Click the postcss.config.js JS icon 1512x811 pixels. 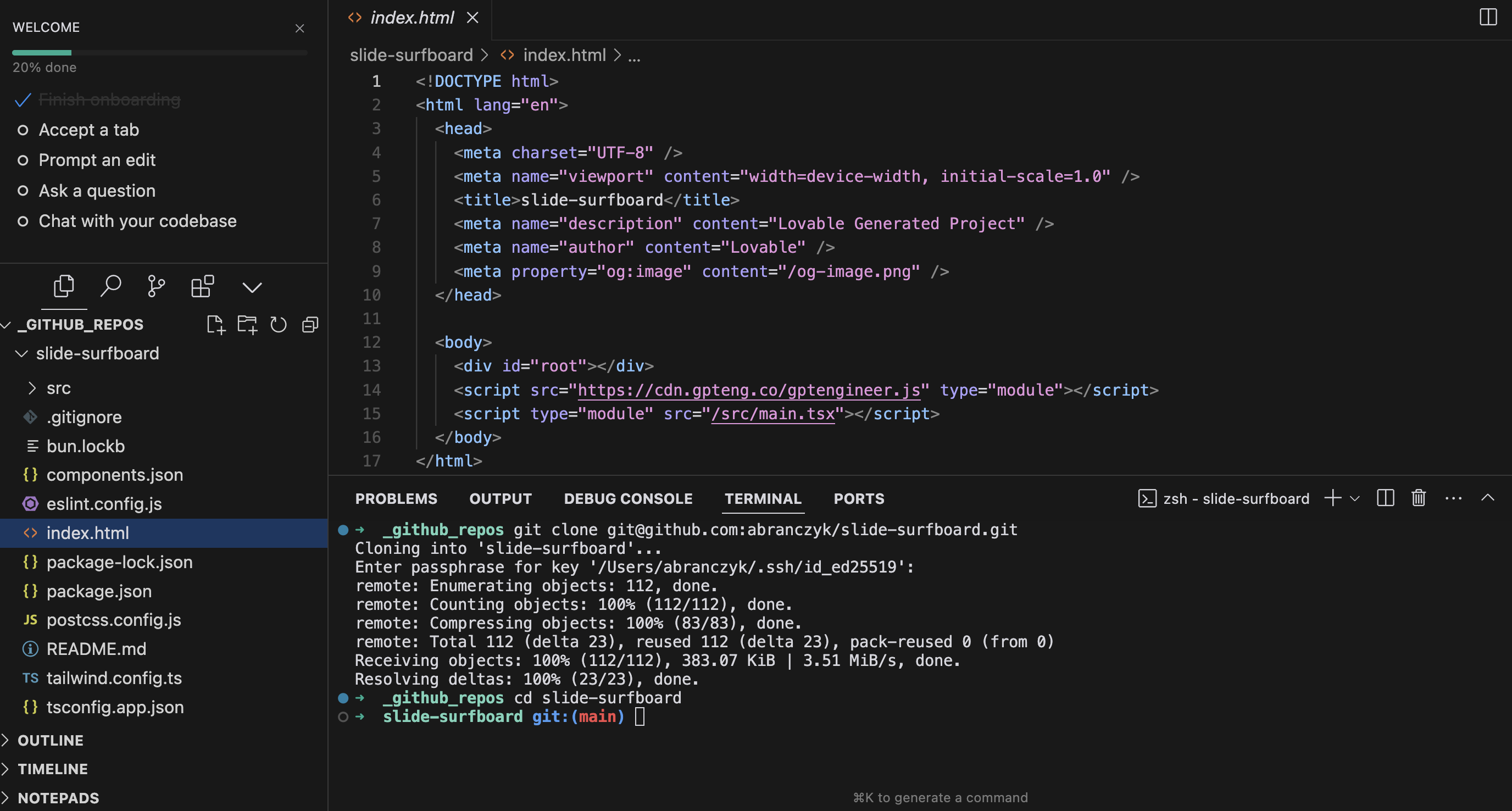pyautogui.click(x=31, y=620)
